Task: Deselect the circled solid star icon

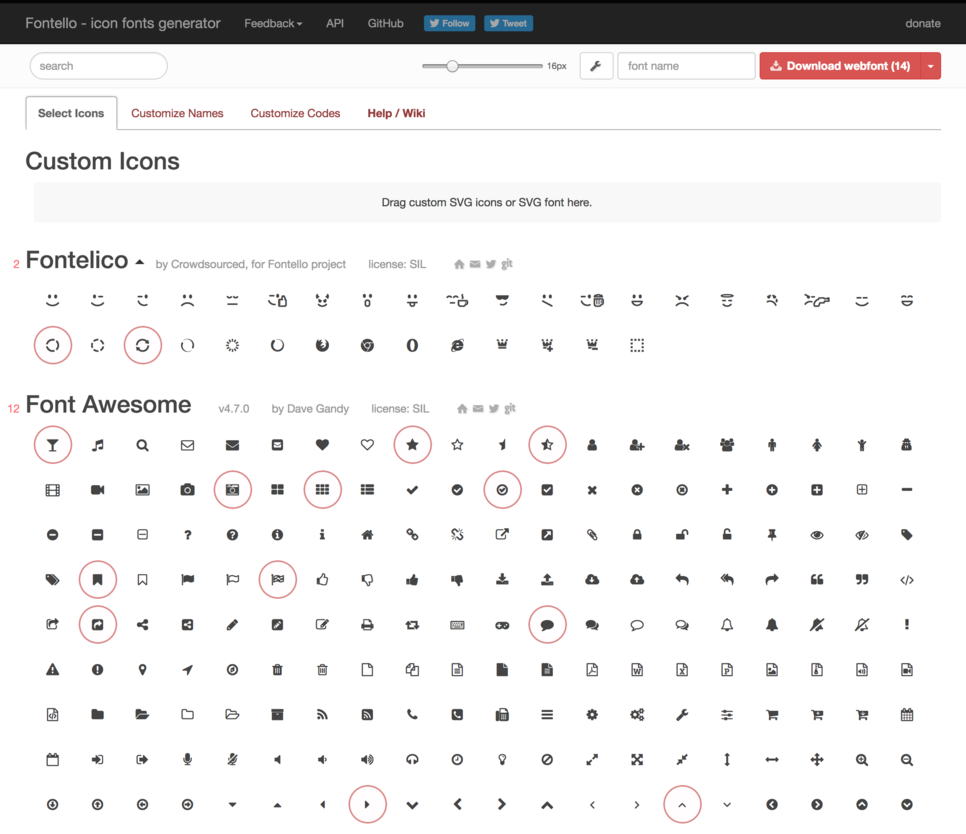Action: [412, 445]
